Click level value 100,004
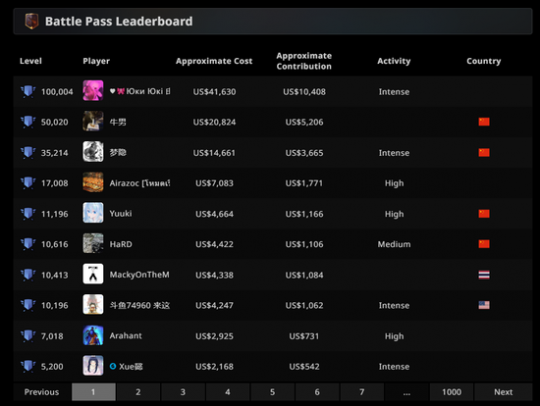Viewport: 540px width, 406px height. click(x=57, y=92)
